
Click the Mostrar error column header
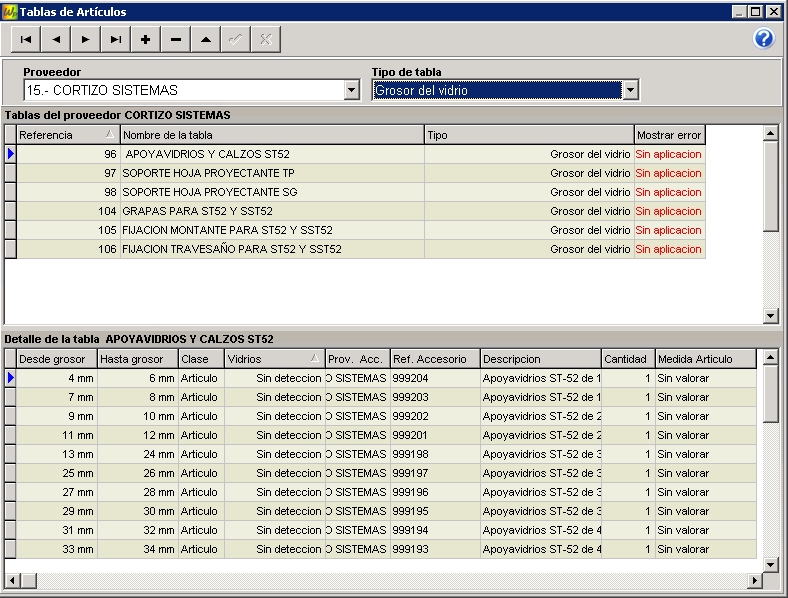[669, 135]
